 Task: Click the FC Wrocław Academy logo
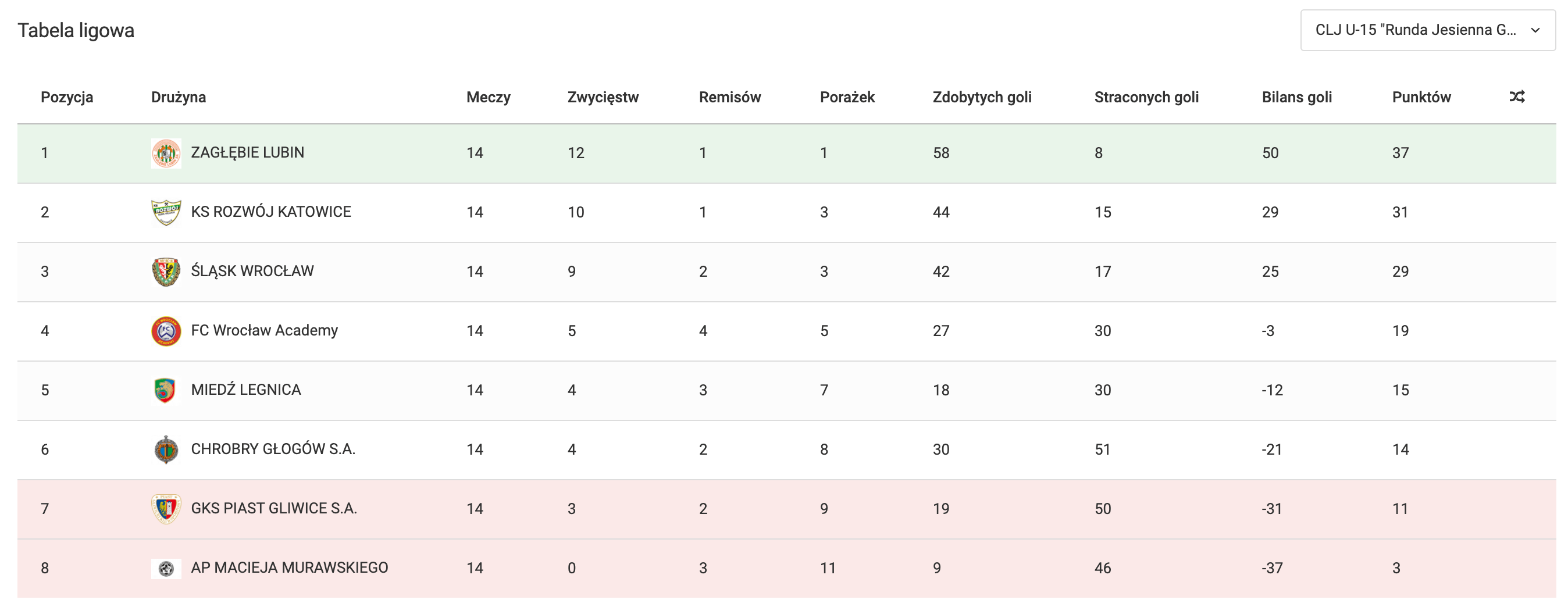[x=166, y=331]
